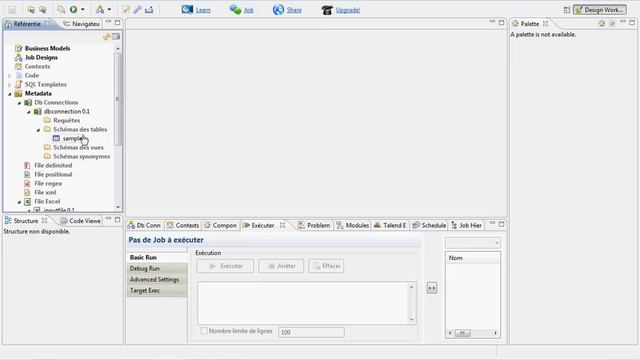Select the Requêtes folder
This screenshot has height=360, width=640.
[x=67, y=120]
